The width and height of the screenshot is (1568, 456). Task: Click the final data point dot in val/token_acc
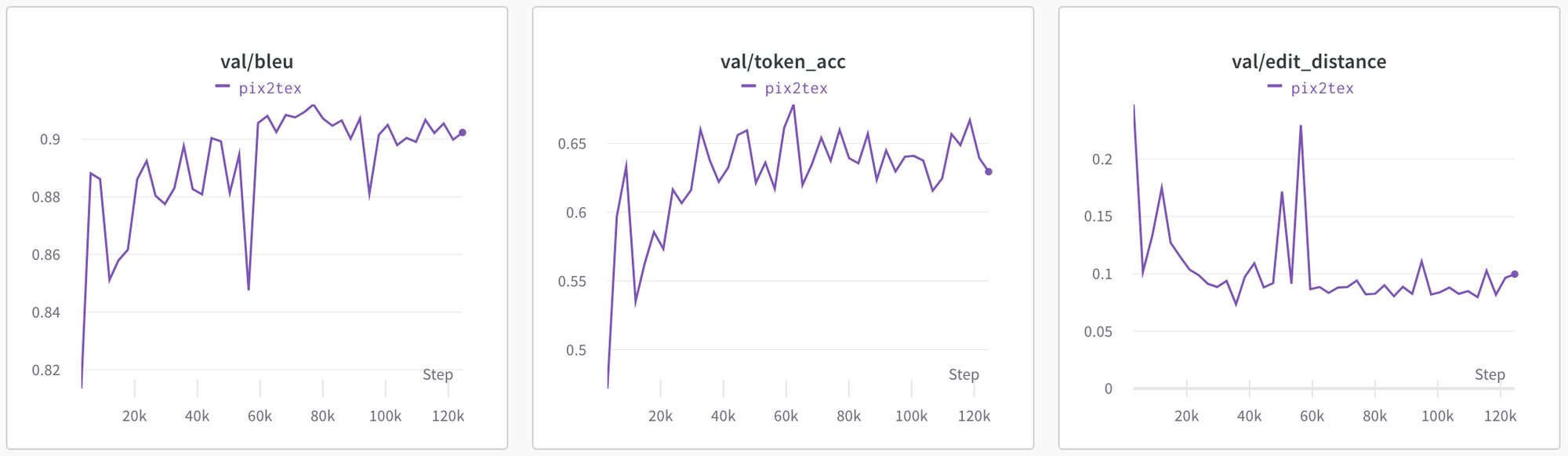989,172
